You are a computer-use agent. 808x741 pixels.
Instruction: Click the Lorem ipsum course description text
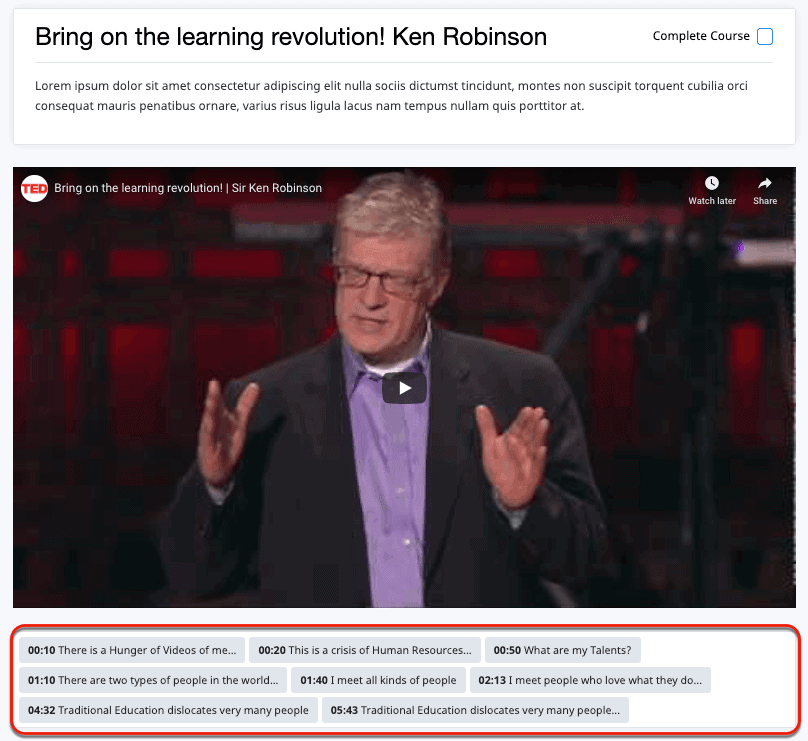pyautogui.click(x=391, y=96)
